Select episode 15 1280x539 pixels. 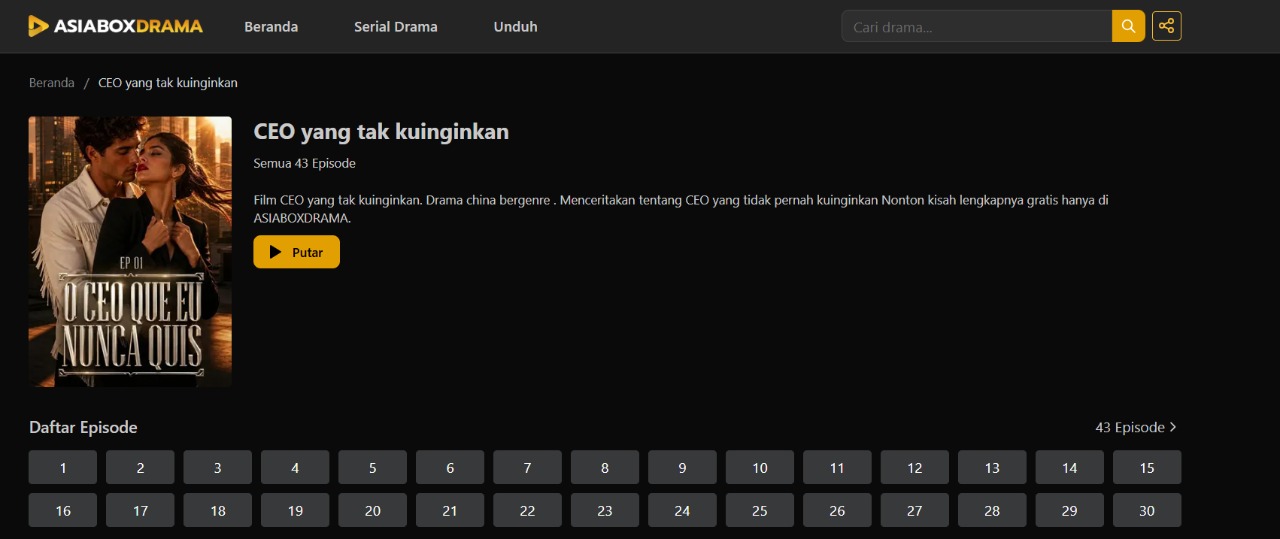(x=1147, y=467)
